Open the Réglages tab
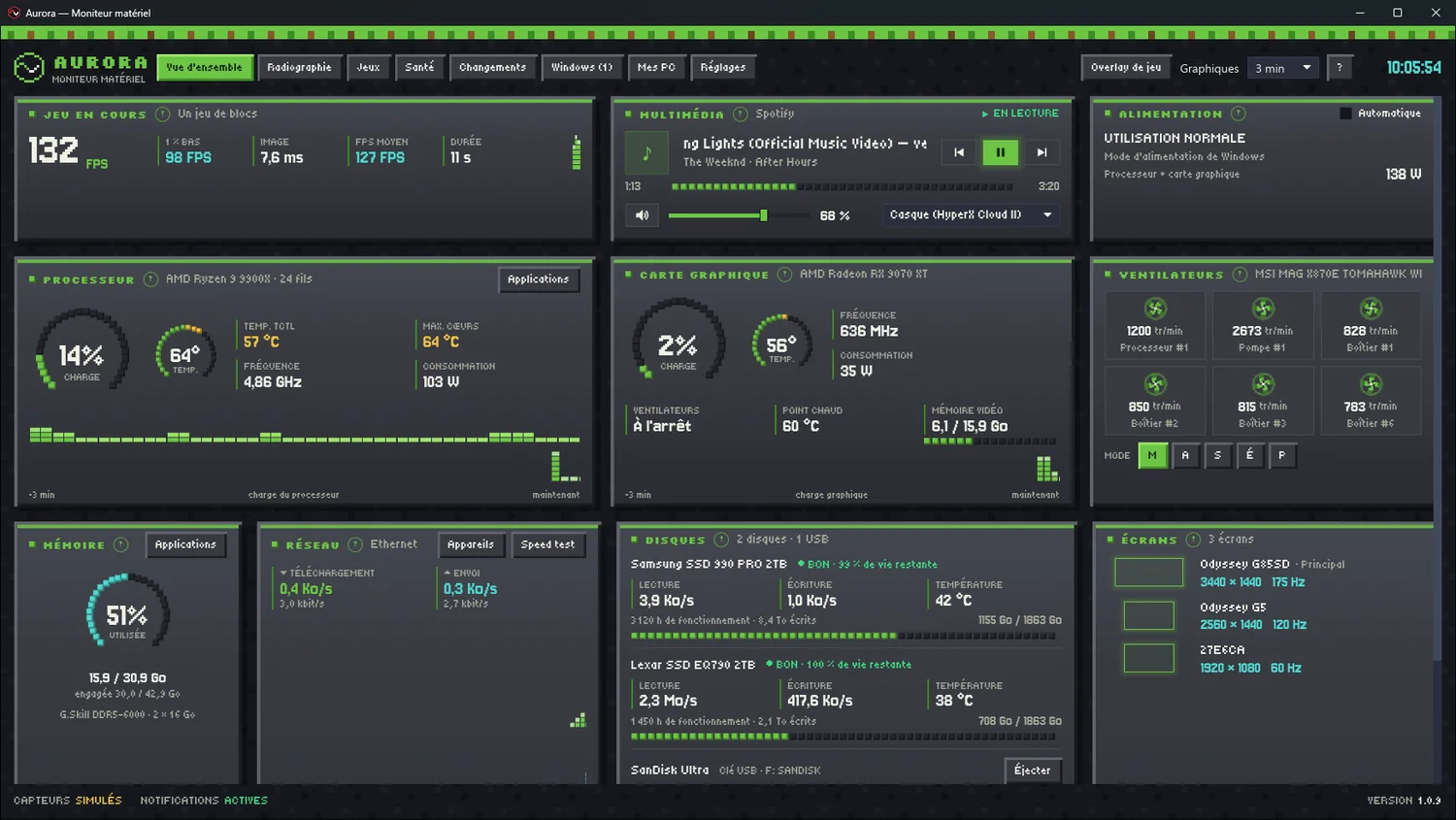This screenshot has height=820, width=1456. [723, 68]
